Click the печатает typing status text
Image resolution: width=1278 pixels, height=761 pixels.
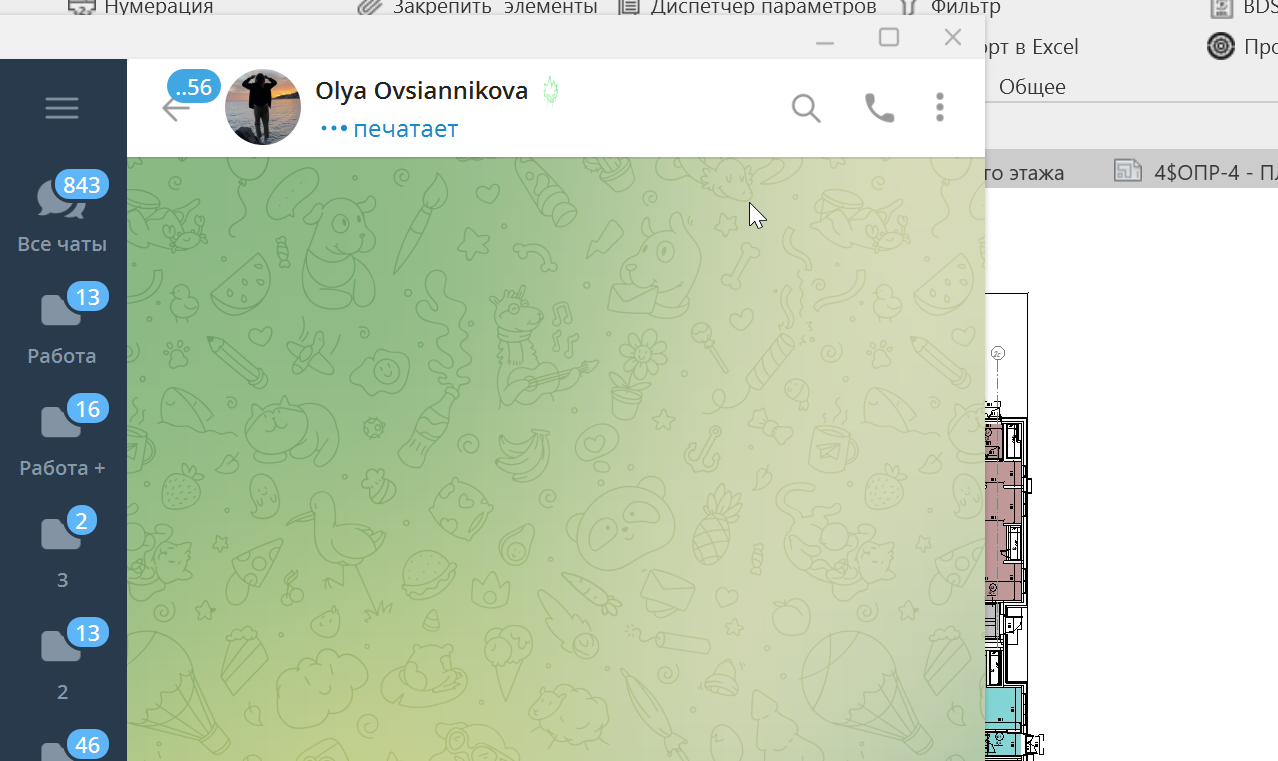(x=405, y=129)
